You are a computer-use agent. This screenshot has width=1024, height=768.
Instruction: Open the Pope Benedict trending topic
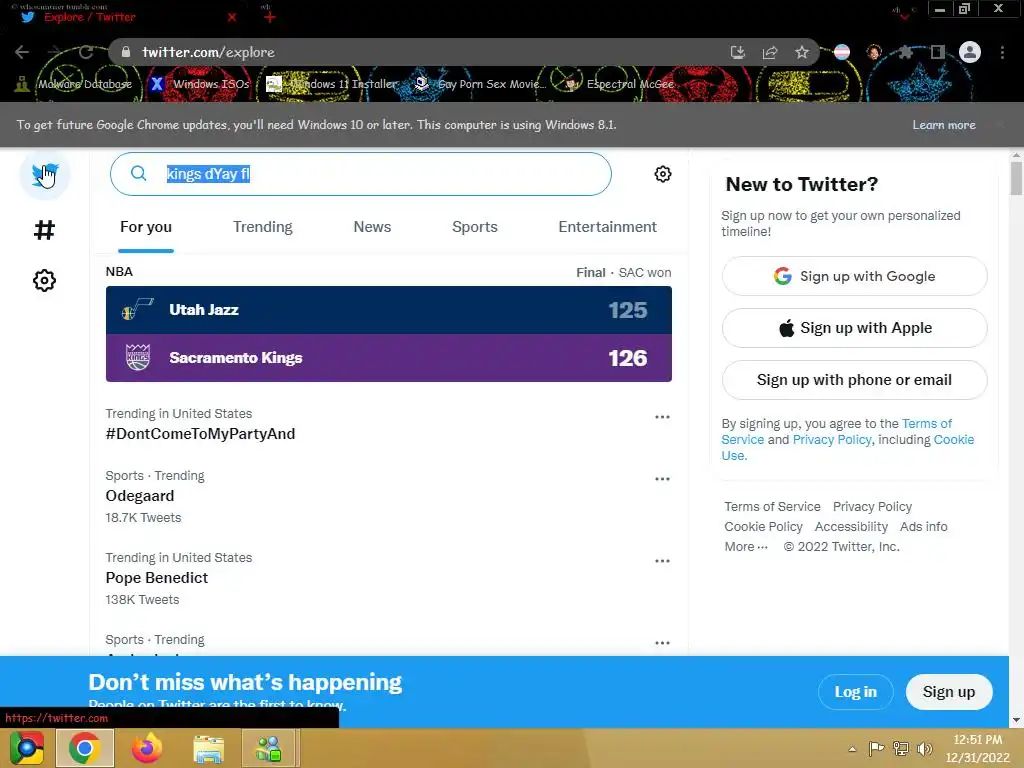157,578
